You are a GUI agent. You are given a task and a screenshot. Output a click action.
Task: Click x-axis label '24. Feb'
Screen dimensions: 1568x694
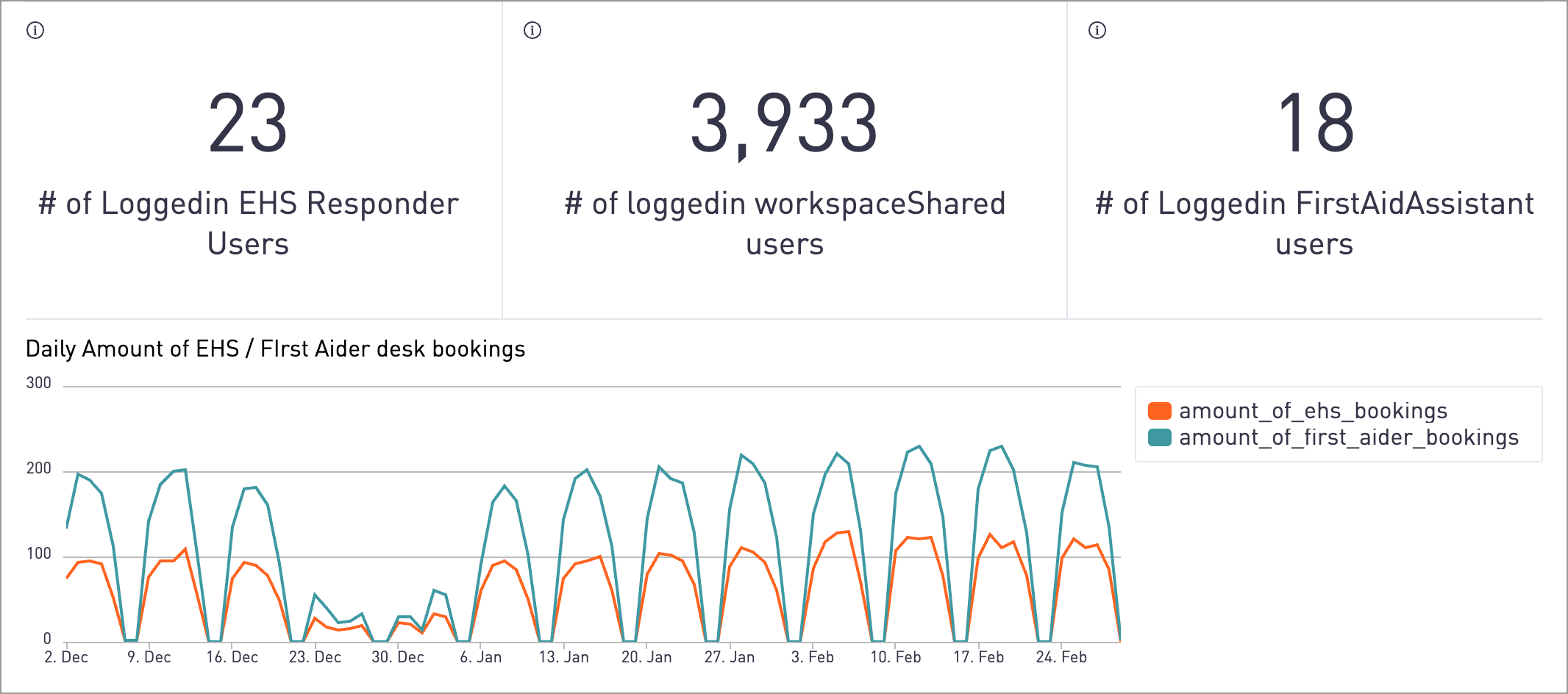pos(1061,657)
